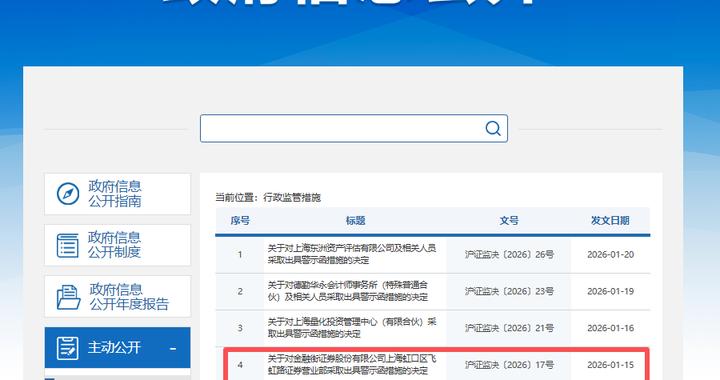Click the compass icon for 政府信息公开指南
This screenshot has height=380, width=720.
coord(68,194)
